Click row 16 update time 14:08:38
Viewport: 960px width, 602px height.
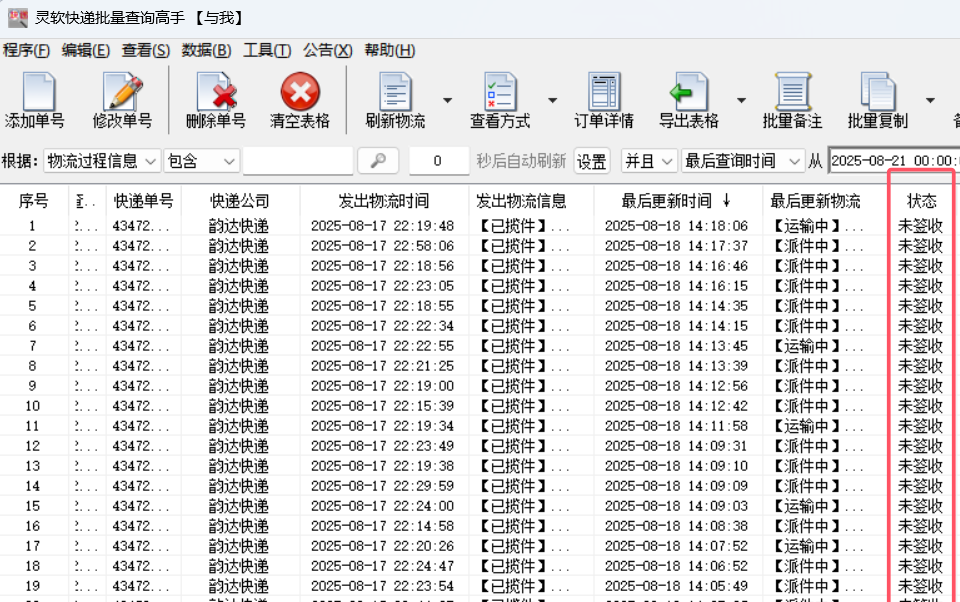click(677, 526)
